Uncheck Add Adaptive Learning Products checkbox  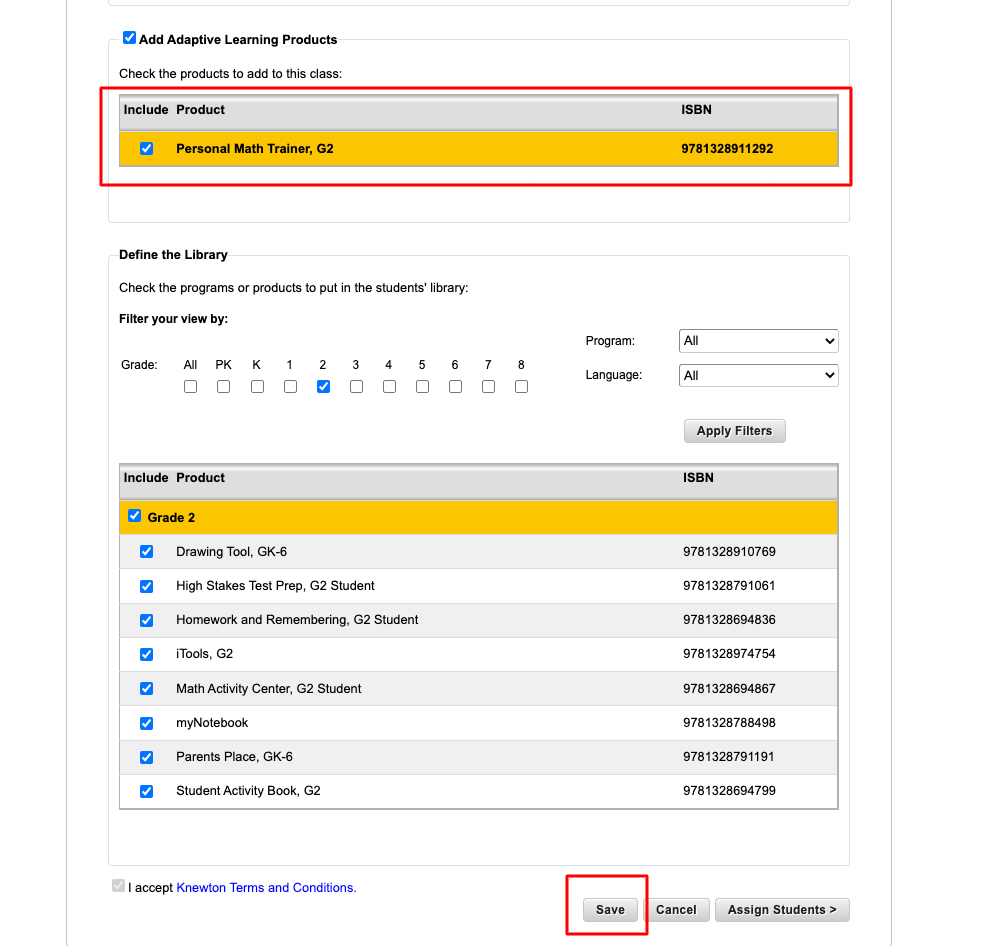(129, 38)
